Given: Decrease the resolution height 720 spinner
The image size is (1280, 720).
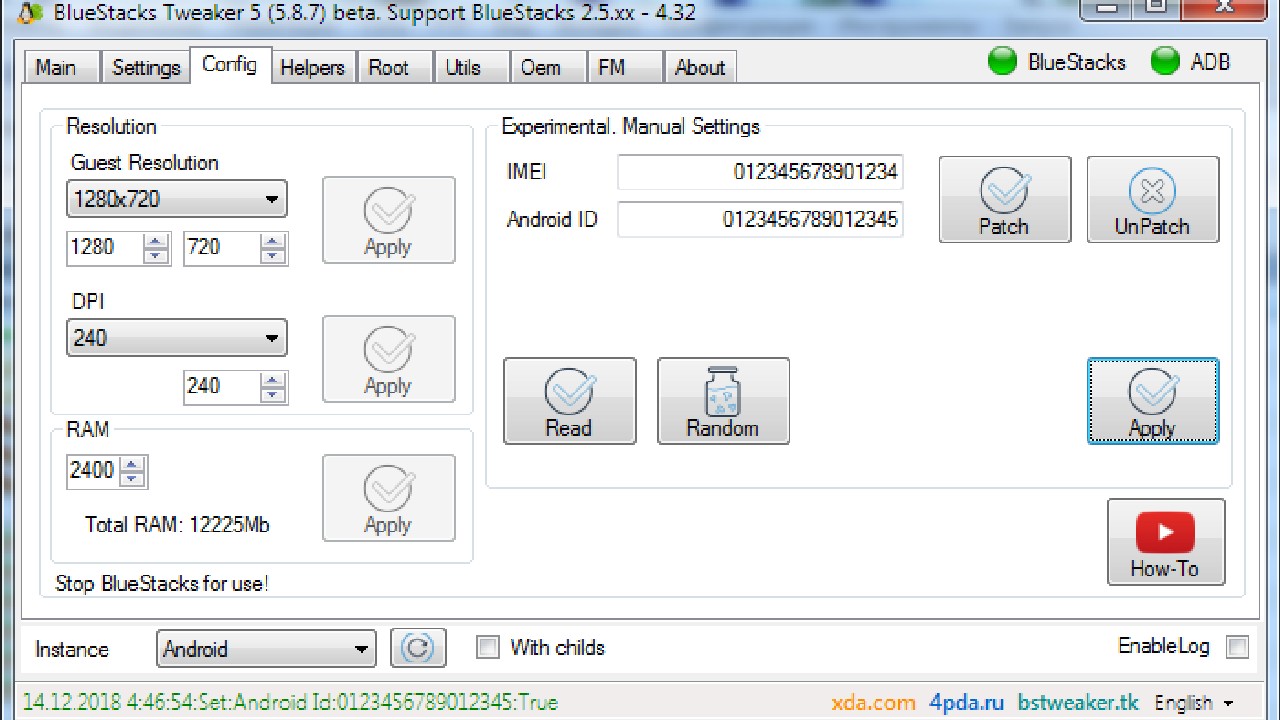Looking at the screenshot, I should pyautogui.click(x=273, y=256).
